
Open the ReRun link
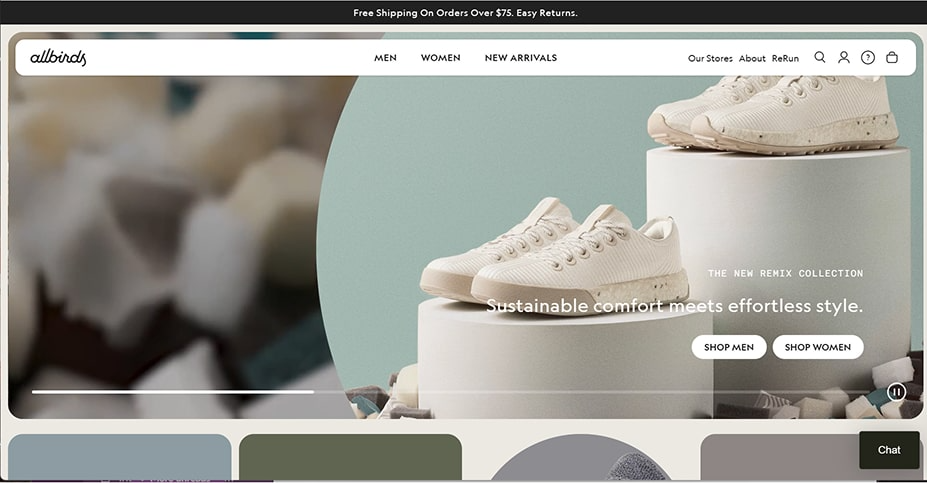pos(785,59)
